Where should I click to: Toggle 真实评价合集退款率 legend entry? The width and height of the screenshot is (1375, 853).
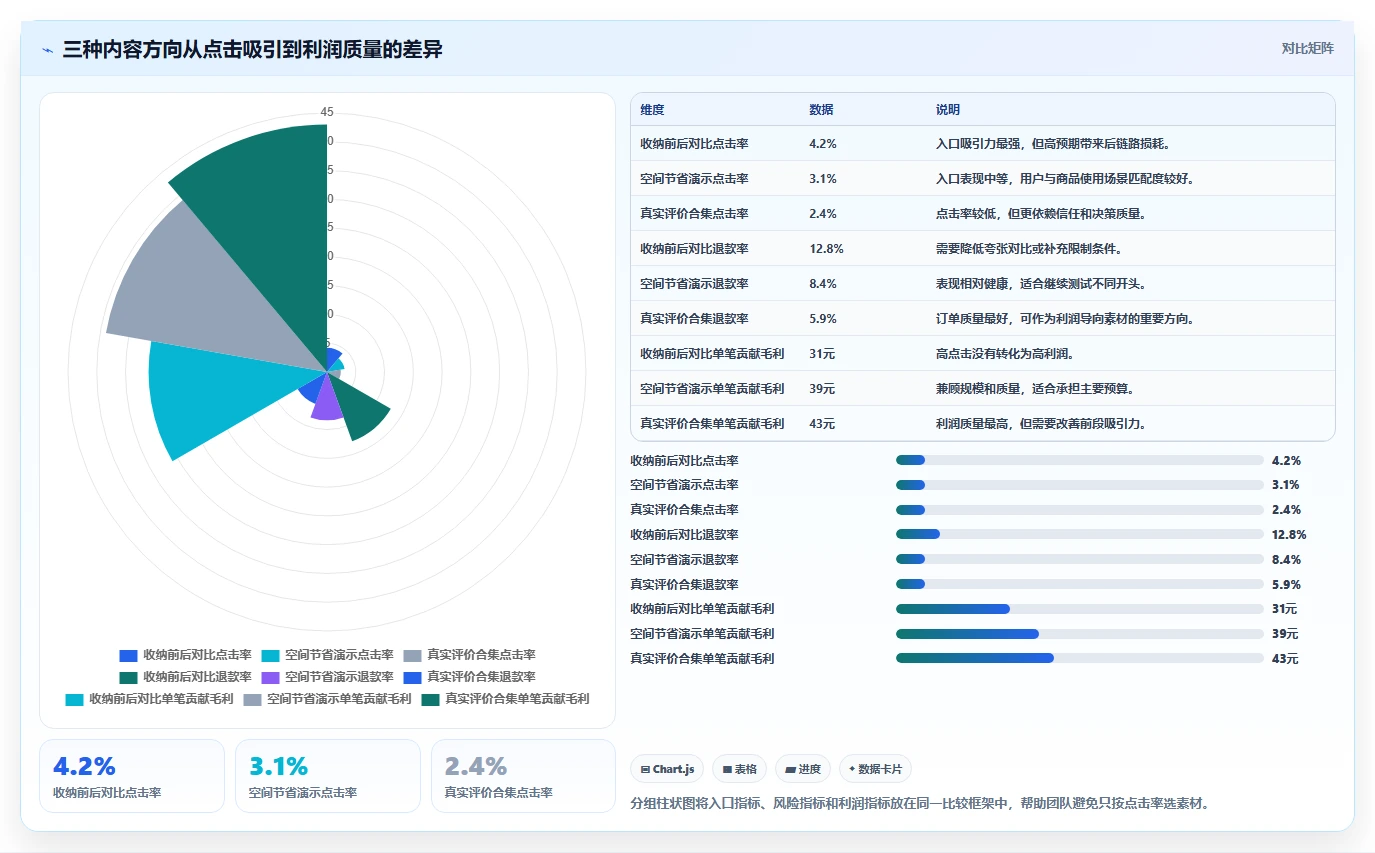469,677
